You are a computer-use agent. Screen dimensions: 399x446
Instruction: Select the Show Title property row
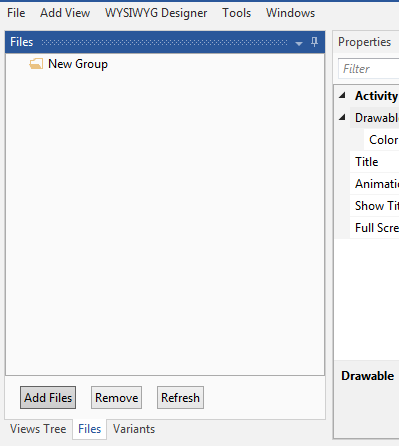(x=374, y=206)
